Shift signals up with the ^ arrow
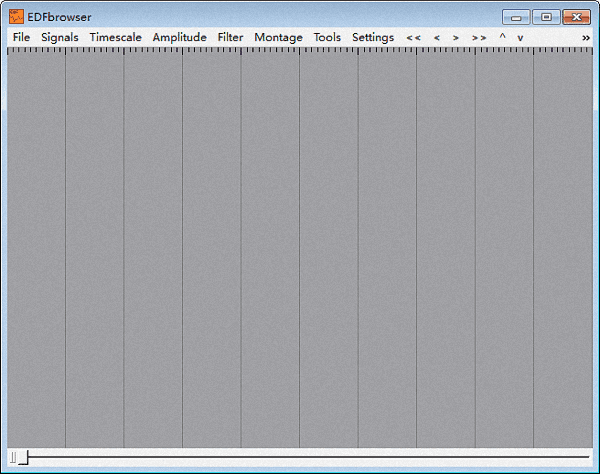This screenshot has width=600, height=474. coord(502,38)
